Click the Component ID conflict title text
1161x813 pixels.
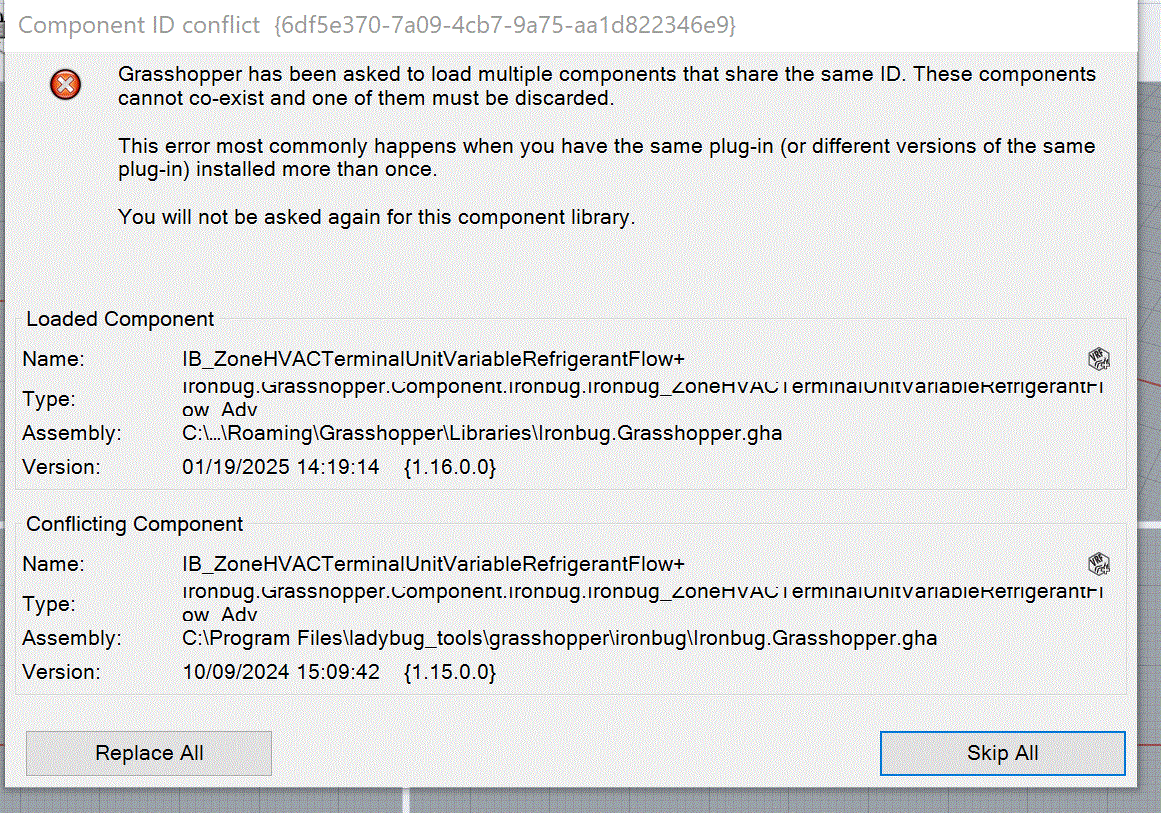click(139, 25)
